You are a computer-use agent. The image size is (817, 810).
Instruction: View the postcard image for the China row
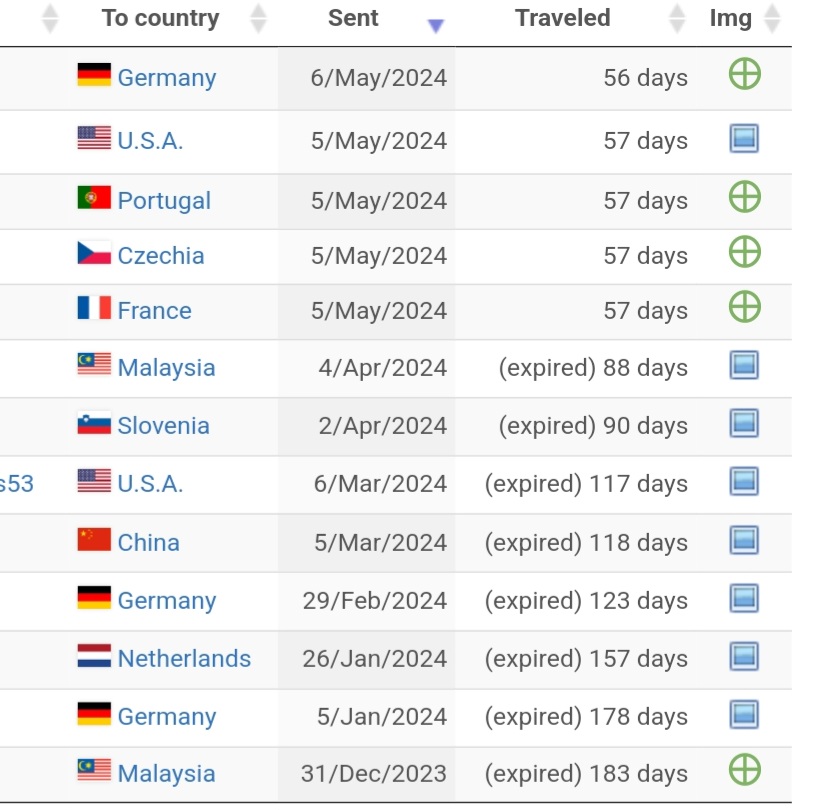[x=744, y=540]
